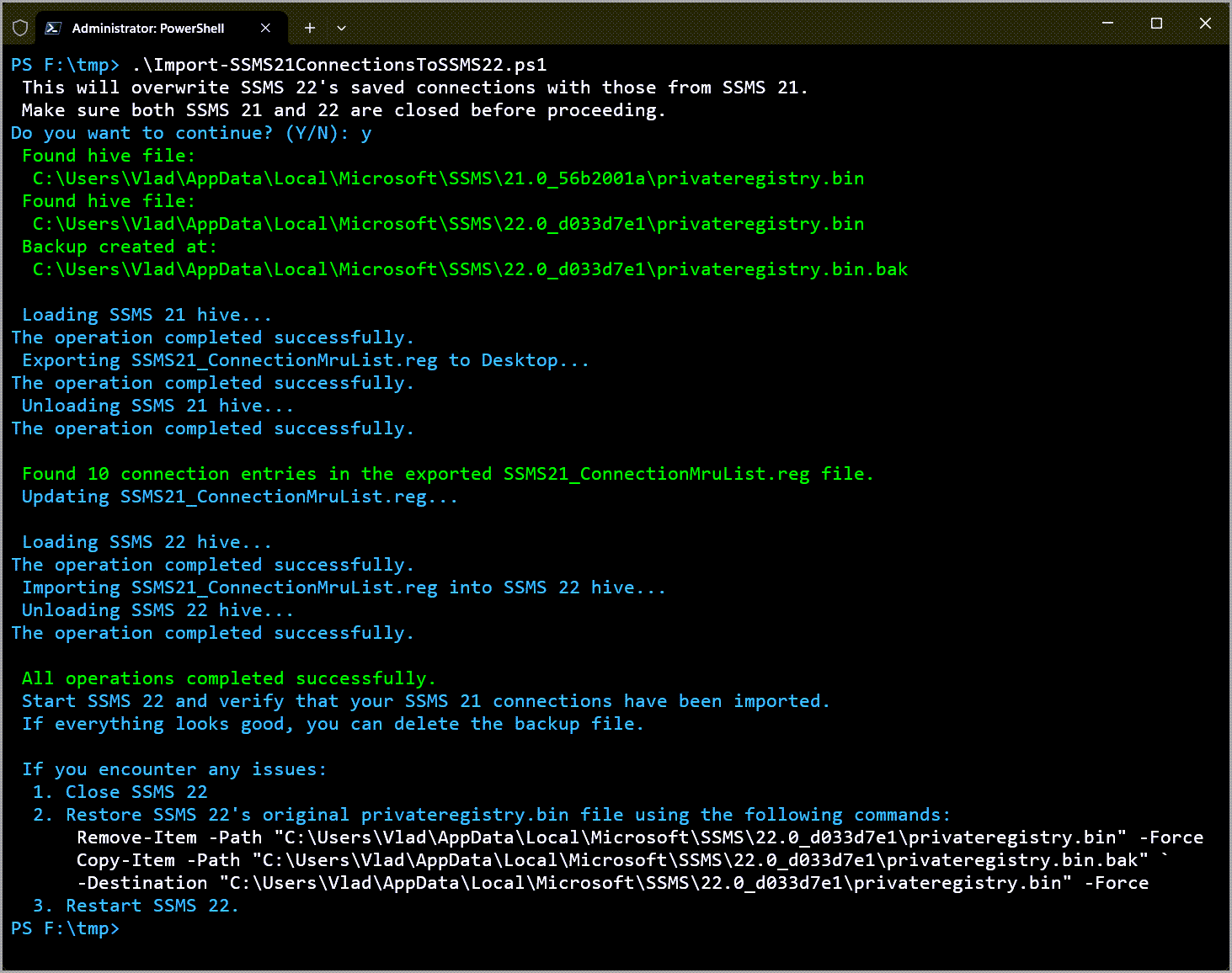Click the Restart SSMS 22 step
Image resolution: width=1232 pixels, height=973 pixels.
coord(136,905)
